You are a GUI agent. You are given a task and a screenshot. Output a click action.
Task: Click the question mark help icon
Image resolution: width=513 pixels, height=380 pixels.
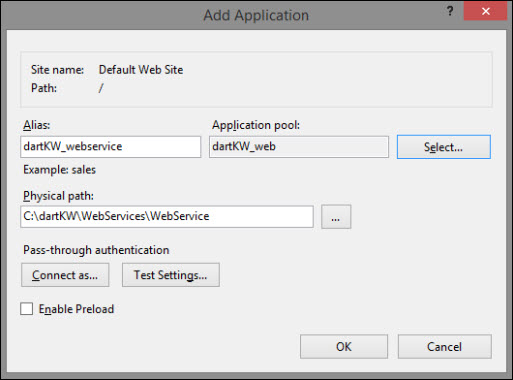(450, 12)
